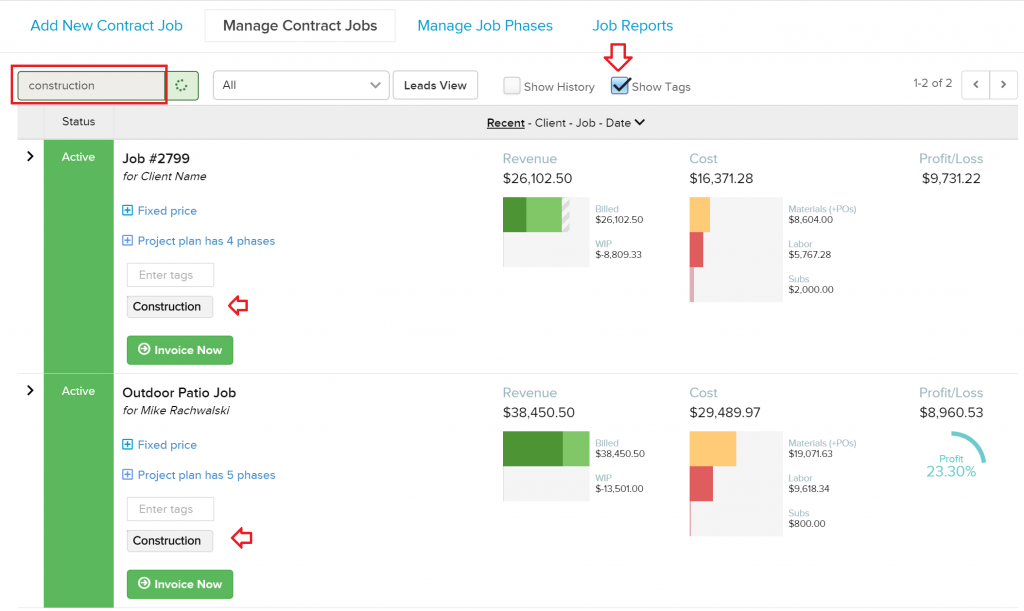Click Invoice Now for Outdoor Patio Job
The image size is (1024, 611).
click(x=180, y=584)
